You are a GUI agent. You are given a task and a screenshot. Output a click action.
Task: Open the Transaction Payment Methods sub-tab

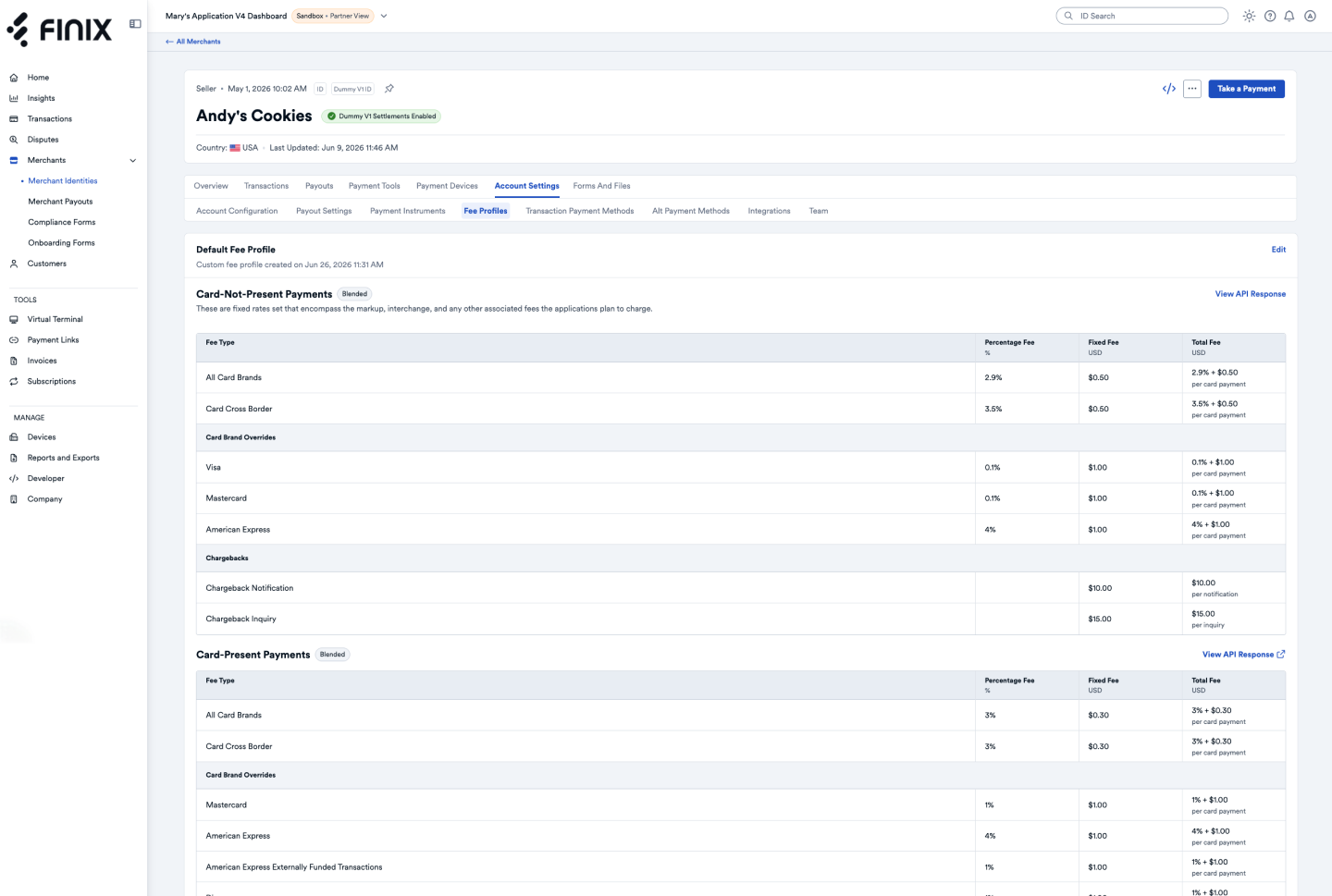point(580,211)
